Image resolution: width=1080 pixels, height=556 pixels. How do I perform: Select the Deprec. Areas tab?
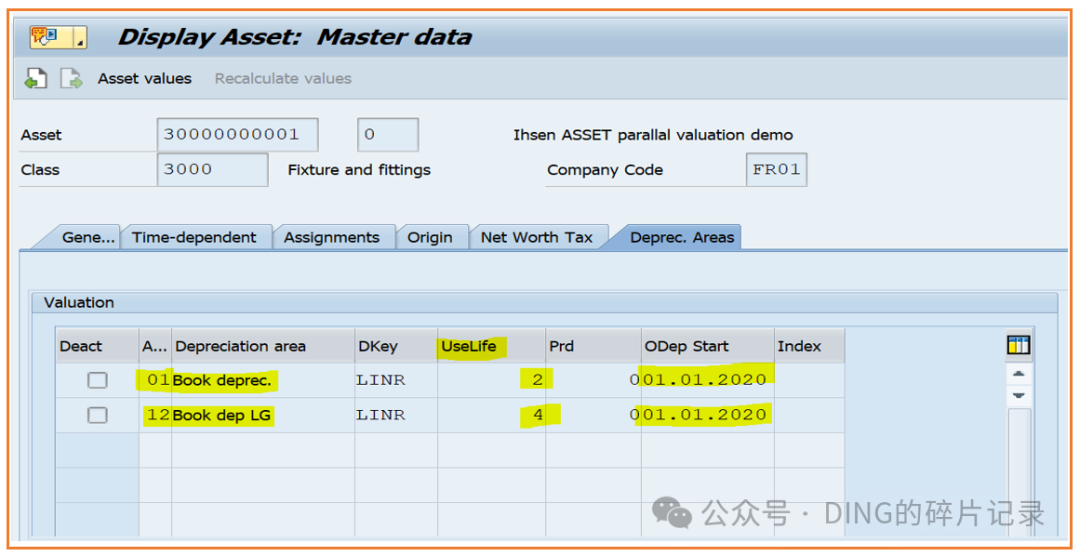pyautogui.click(x=682, y=237)
